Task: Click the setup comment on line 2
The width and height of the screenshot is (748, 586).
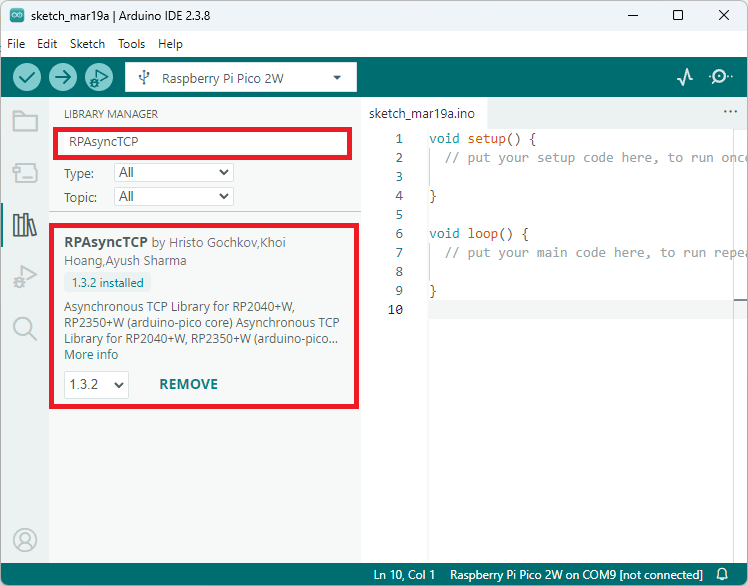Action: 595,158
